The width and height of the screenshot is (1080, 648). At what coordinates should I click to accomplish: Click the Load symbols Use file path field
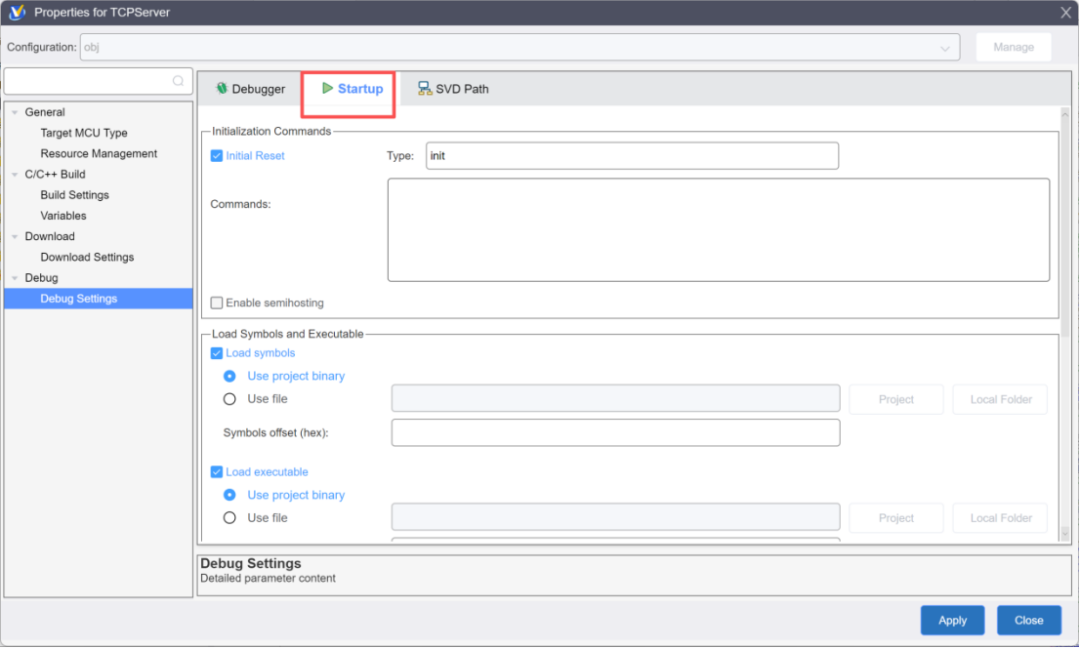[x=616, y=399]
